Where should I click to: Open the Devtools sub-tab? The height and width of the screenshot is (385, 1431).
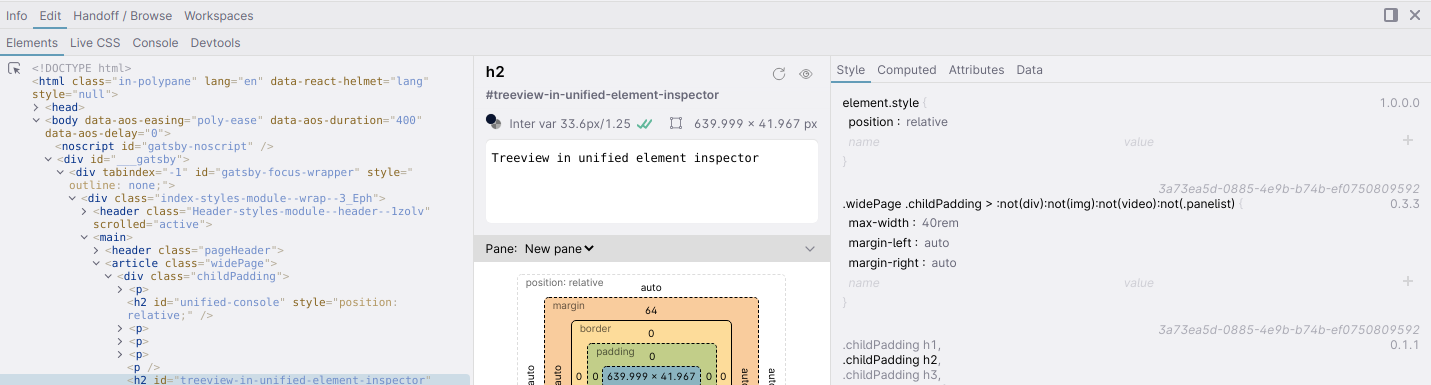(215, 43)
